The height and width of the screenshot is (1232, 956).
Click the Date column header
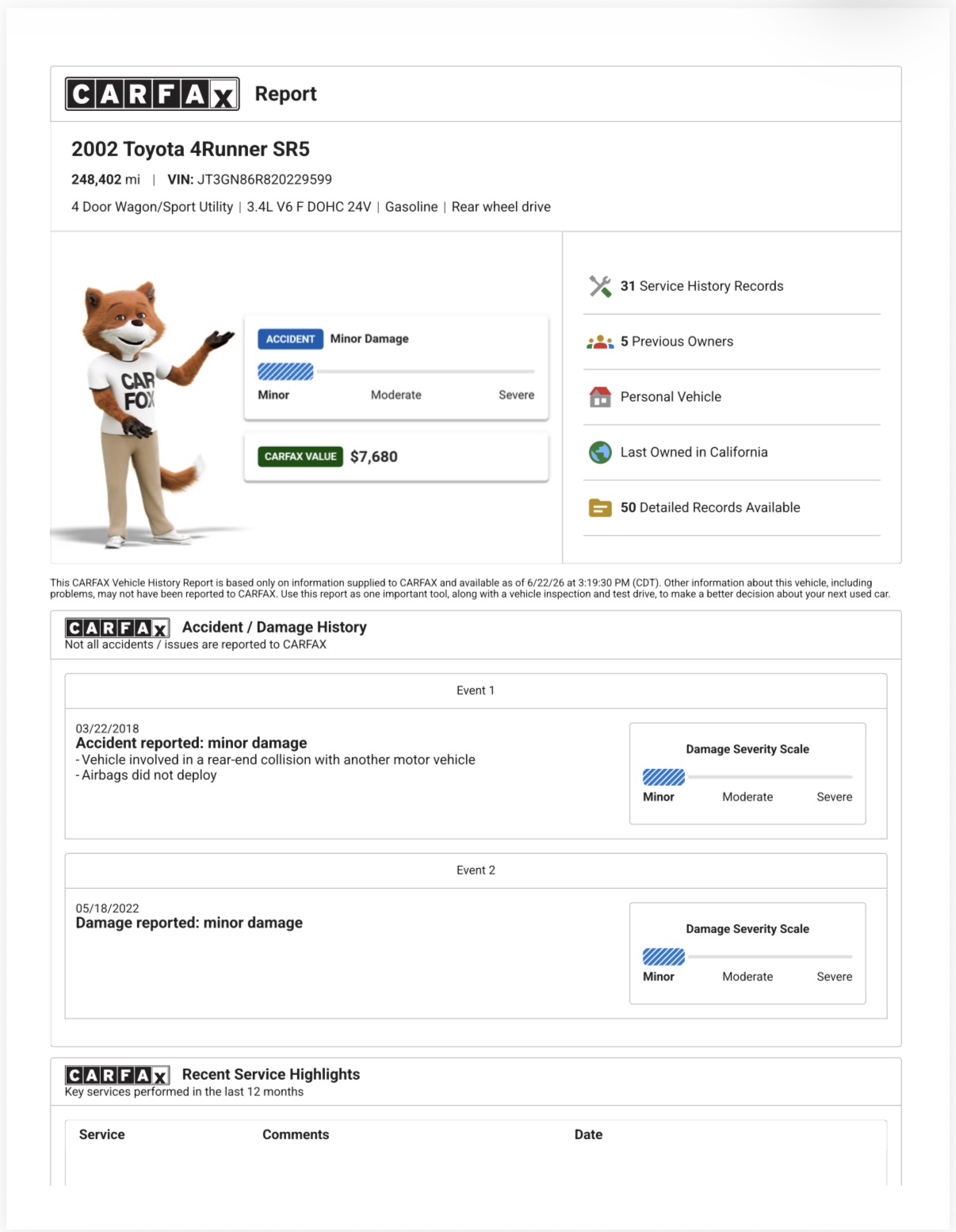coord(588,1134)
